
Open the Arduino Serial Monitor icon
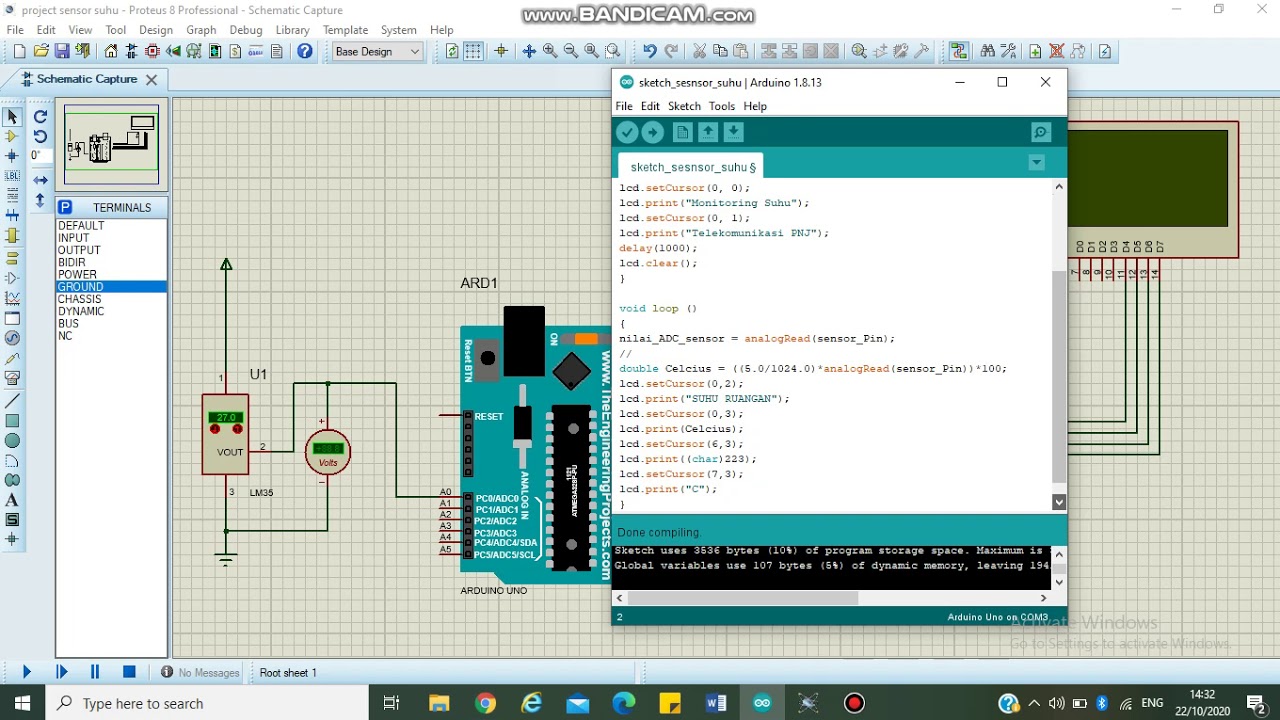click(1040, 132)
